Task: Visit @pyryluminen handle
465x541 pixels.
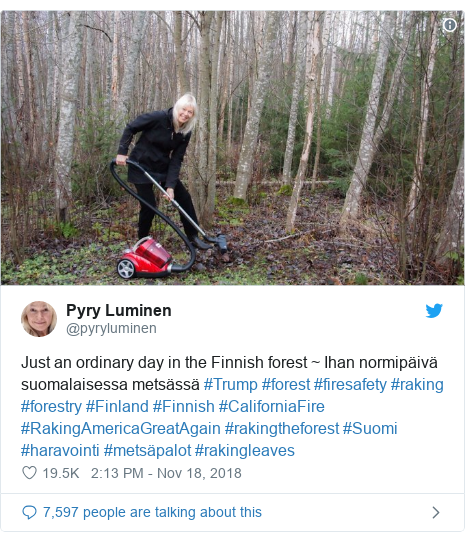Action: pyautogui.click(x=111, y=328)
